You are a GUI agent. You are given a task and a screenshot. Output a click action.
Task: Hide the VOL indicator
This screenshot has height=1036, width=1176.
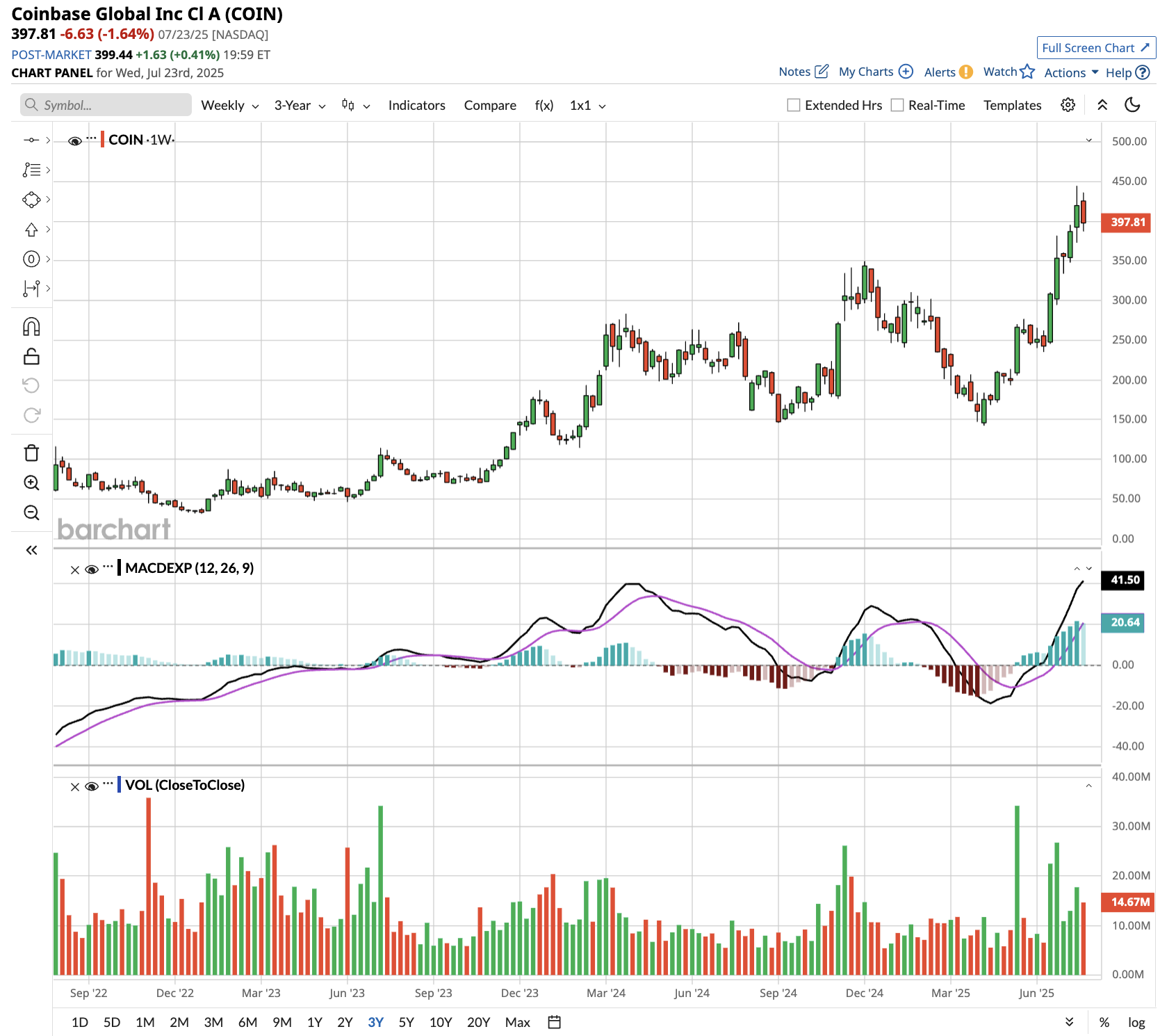pos(92,787)
